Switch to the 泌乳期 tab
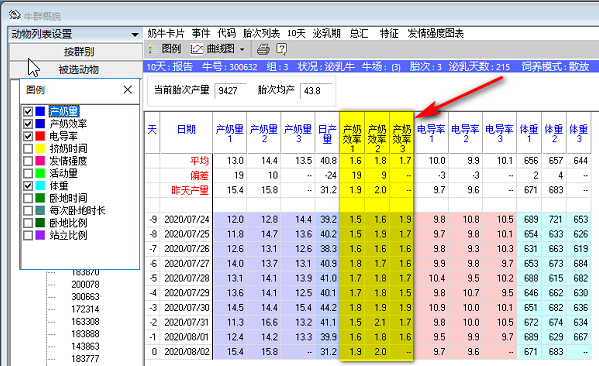599x366 pixels. [327, 34]
